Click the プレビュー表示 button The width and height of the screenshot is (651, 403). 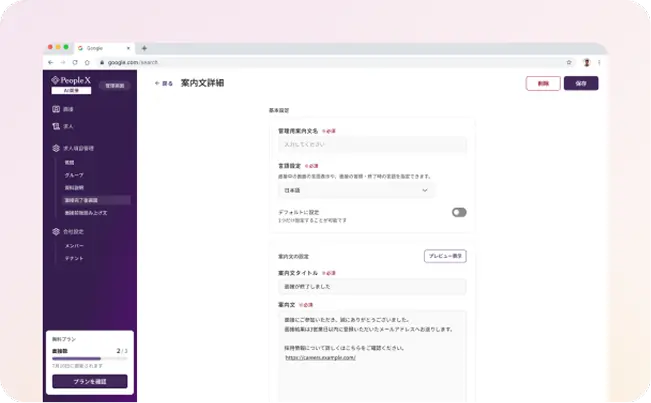coord(445,256)
